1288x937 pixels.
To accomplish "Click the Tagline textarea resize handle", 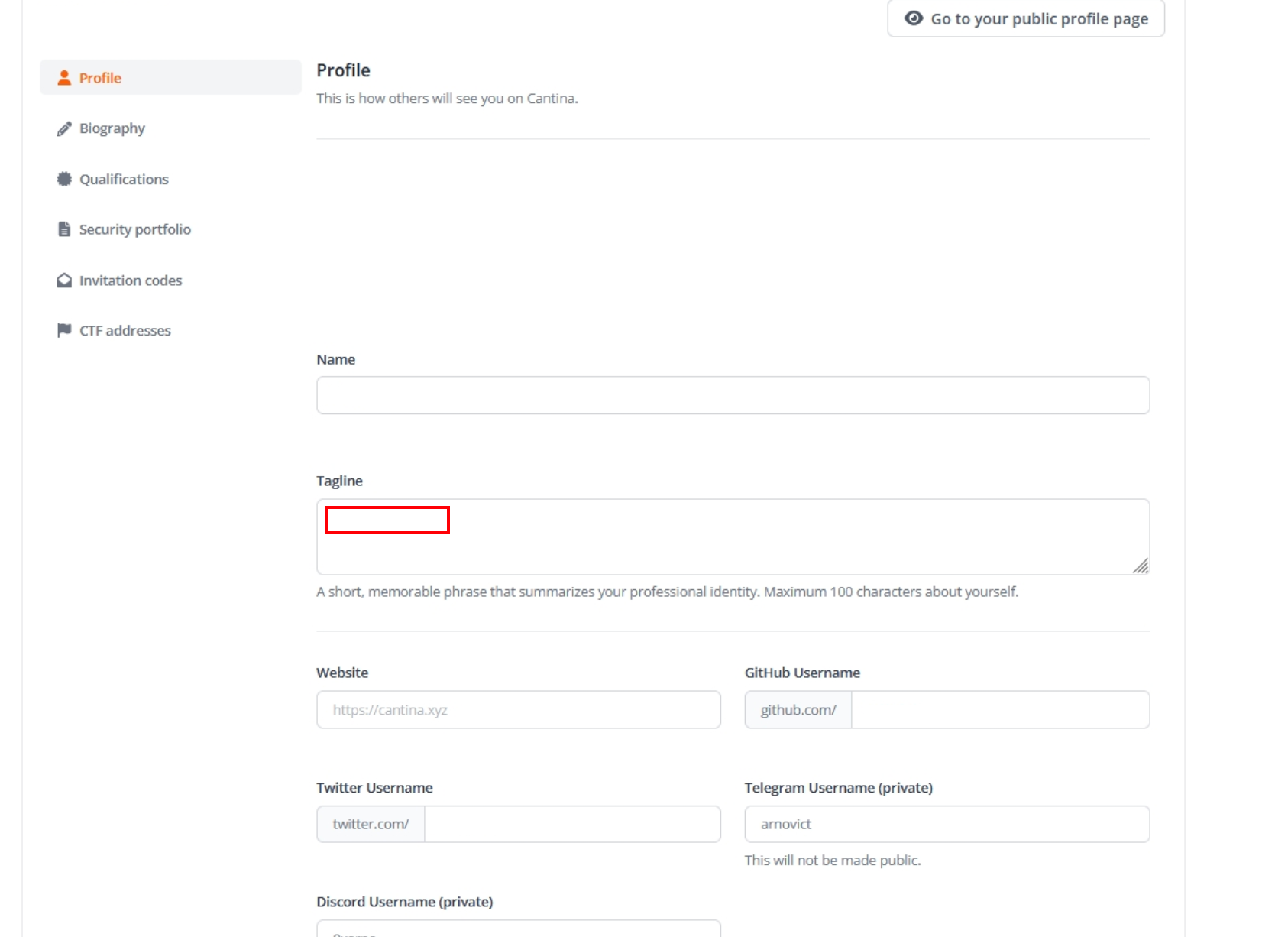I will [x=1141, y=566].
